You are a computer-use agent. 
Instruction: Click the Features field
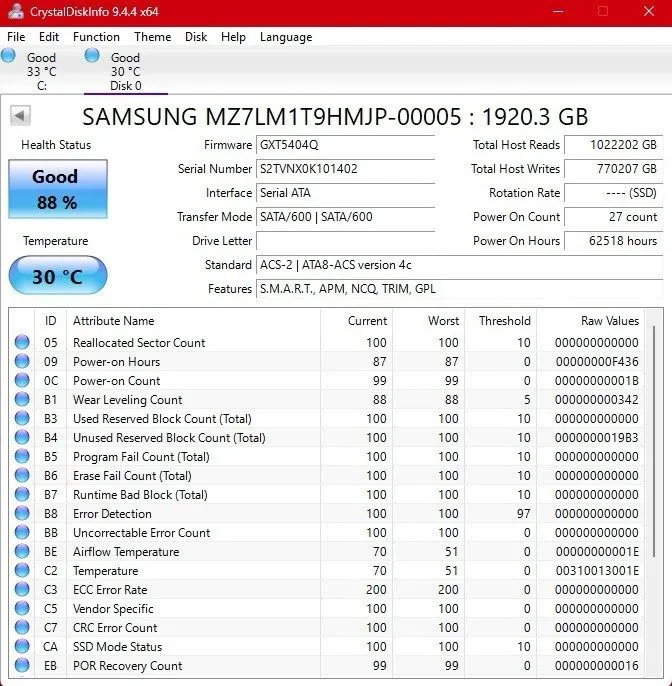[459, 289]
